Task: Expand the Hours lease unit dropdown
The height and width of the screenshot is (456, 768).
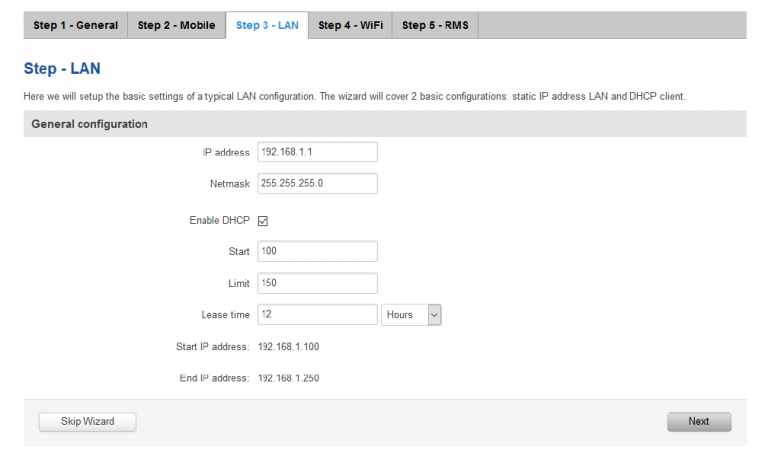Action: click(411, 314)
